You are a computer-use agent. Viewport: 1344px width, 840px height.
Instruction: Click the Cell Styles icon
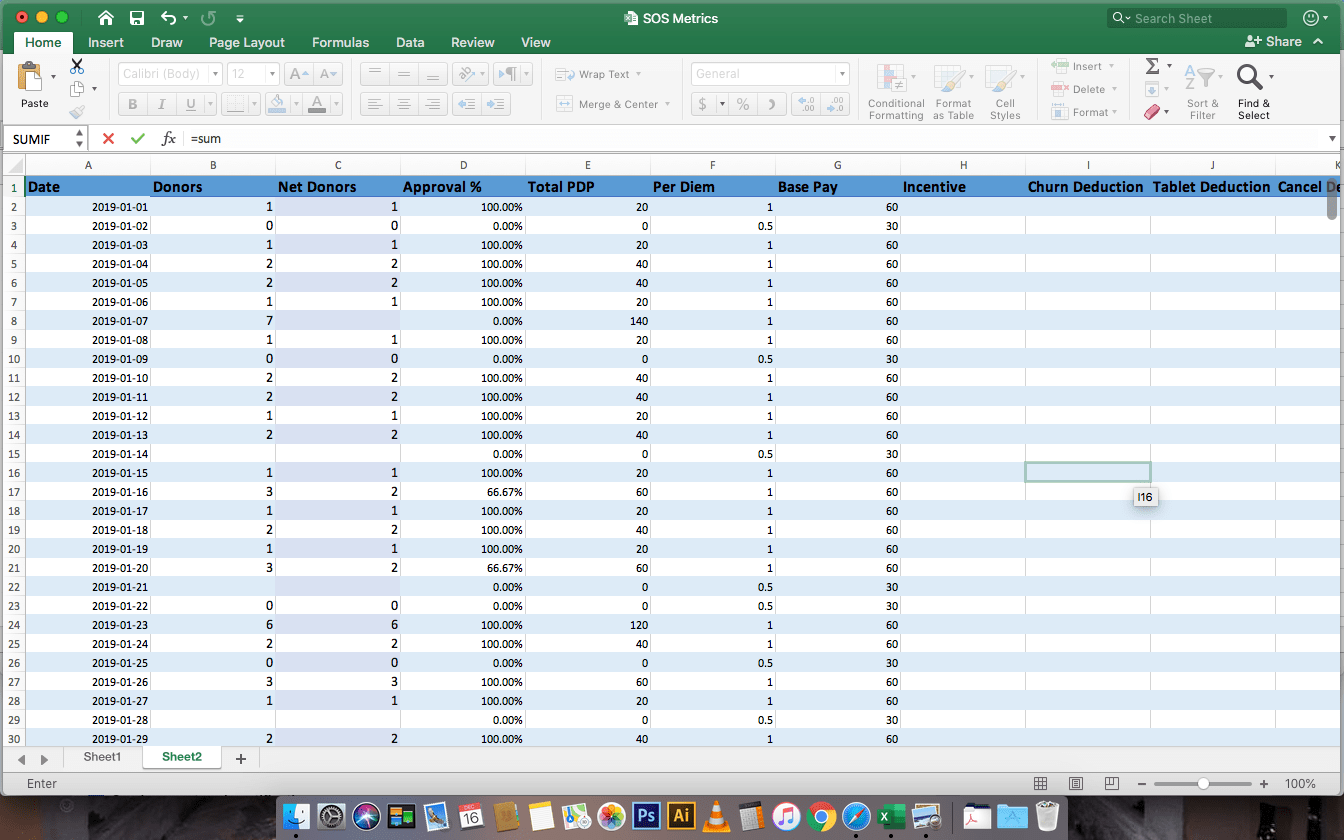[x=1002, y=80]
